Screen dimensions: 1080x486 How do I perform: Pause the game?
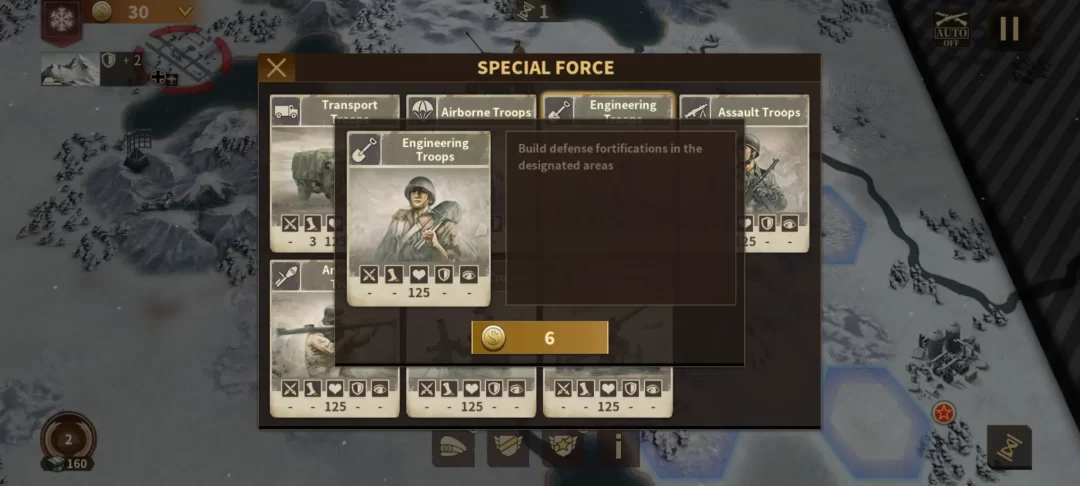tap(1009, 29)
